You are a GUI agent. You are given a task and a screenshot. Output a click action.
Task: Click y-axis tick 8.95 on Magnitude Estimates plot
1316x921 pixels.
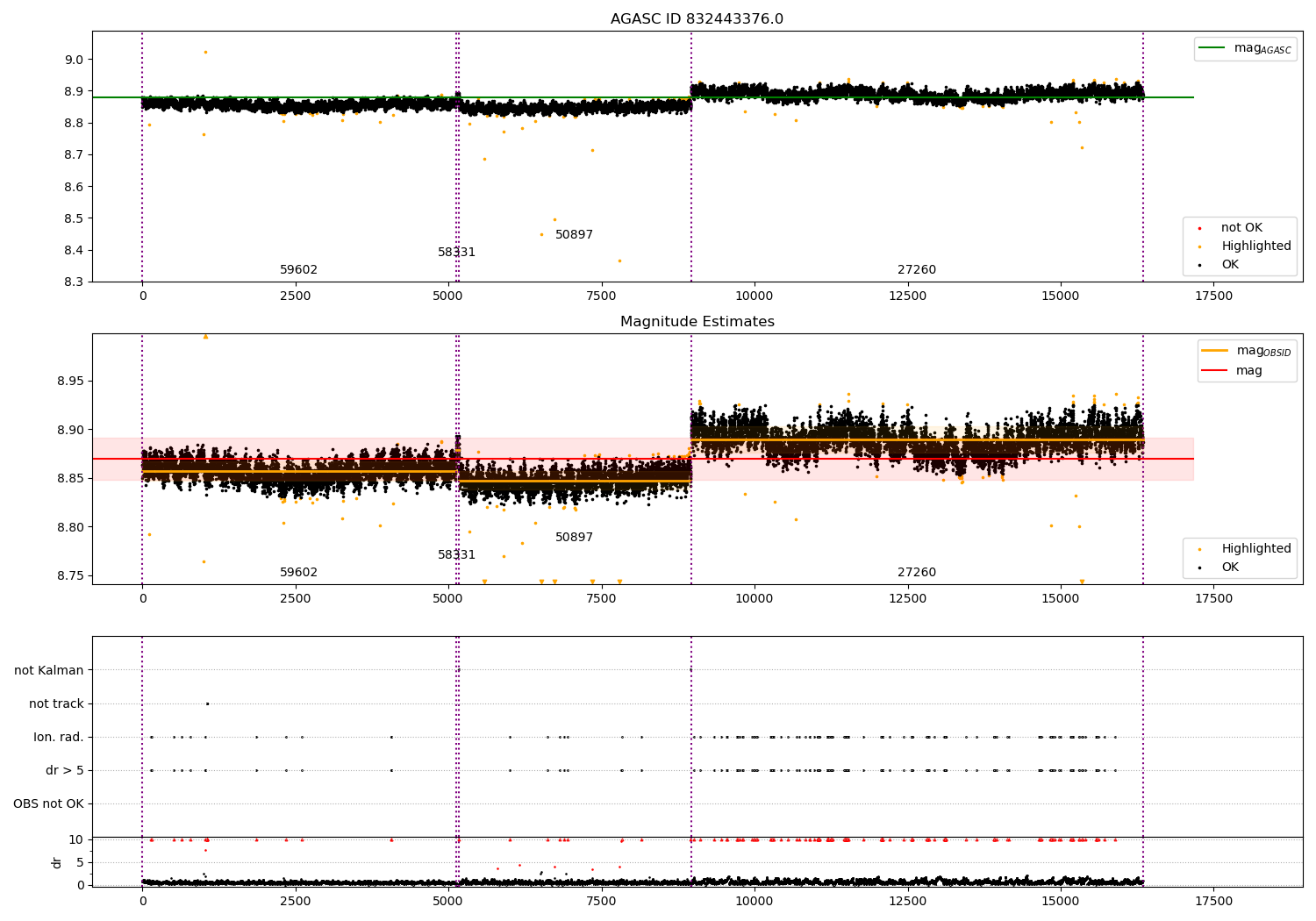[70, 382]
